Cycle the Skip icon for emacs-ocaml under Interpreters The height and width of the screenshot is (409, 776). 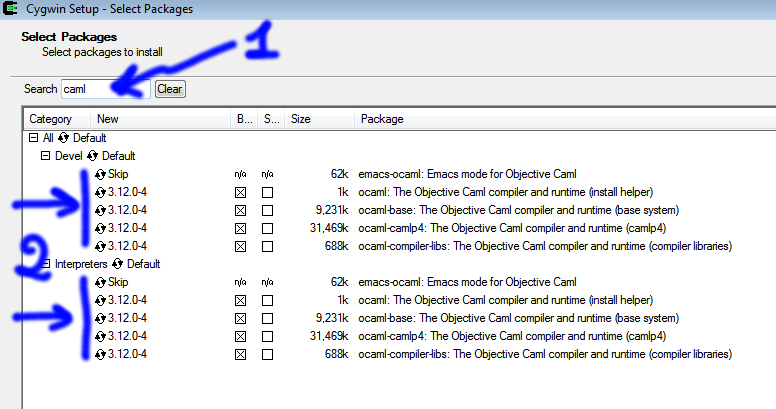pos(100,282)
